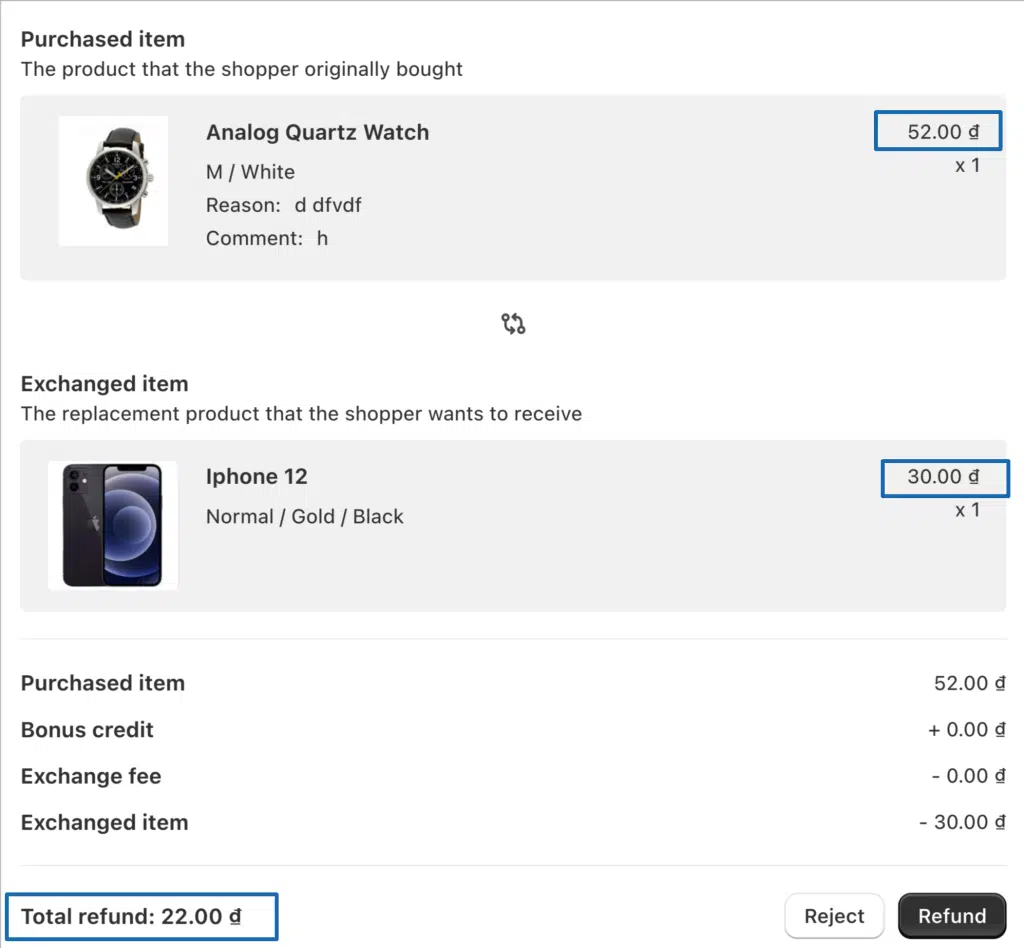This screenshot has width=1024, height=948.
Task: Click the exchange swap arrows icon
Action: [513, 324]
